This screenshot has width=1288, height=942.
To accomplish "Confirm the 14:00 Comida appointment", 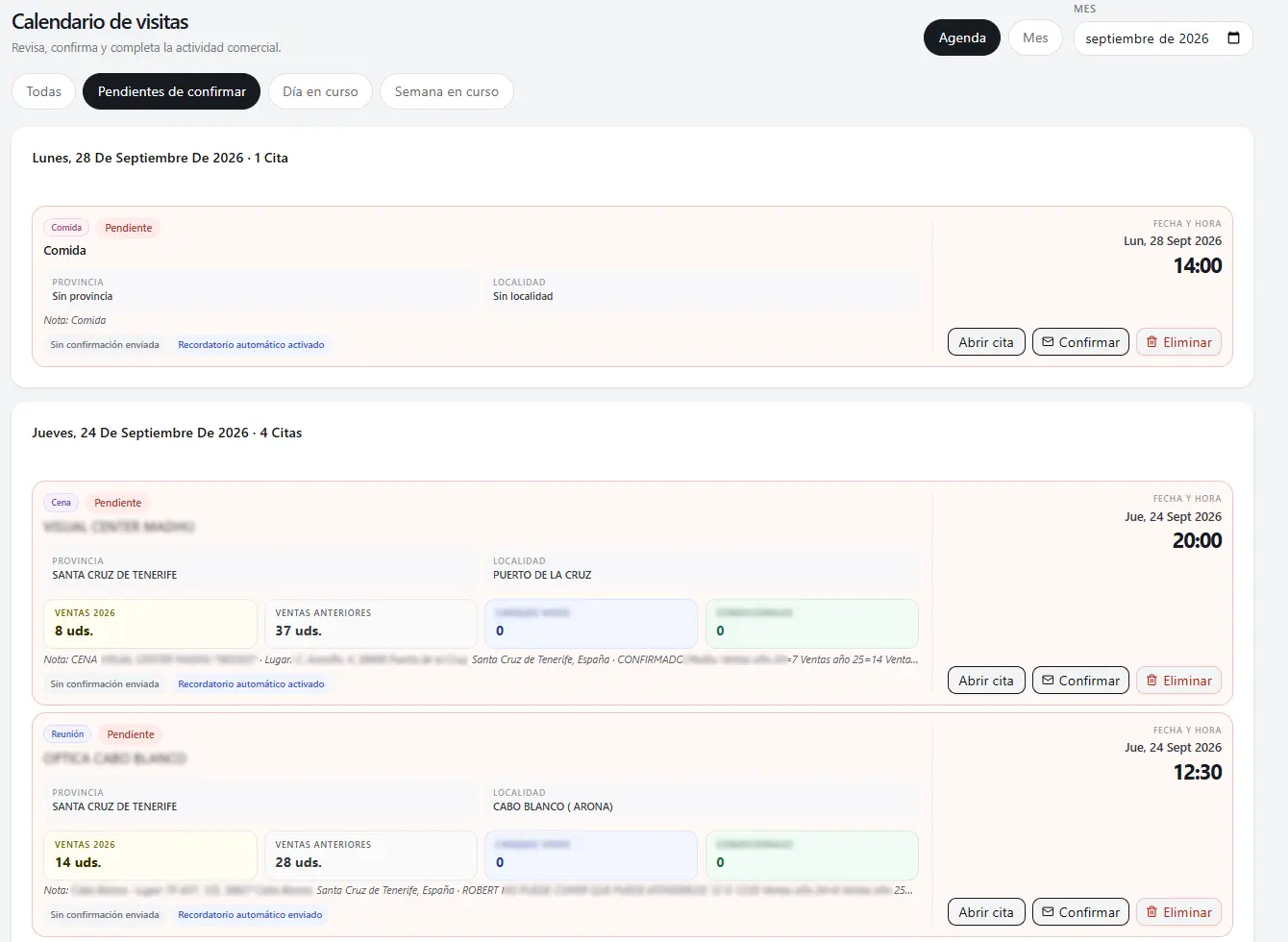I will click(x=1080, y=342).
